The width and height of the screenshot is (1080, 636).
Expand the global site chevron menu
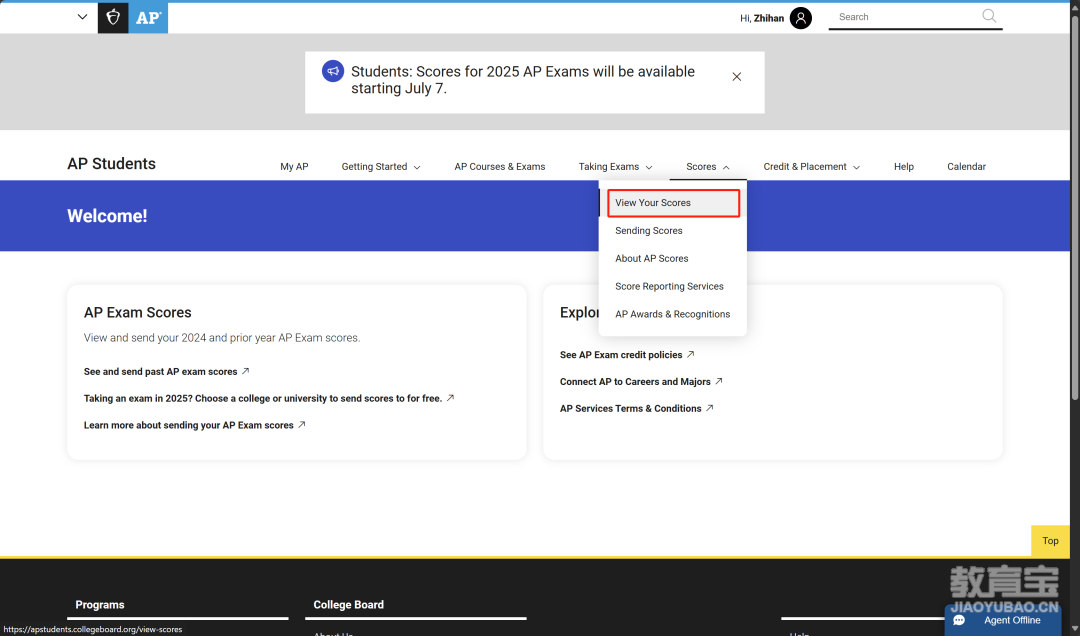pos(83,17)
